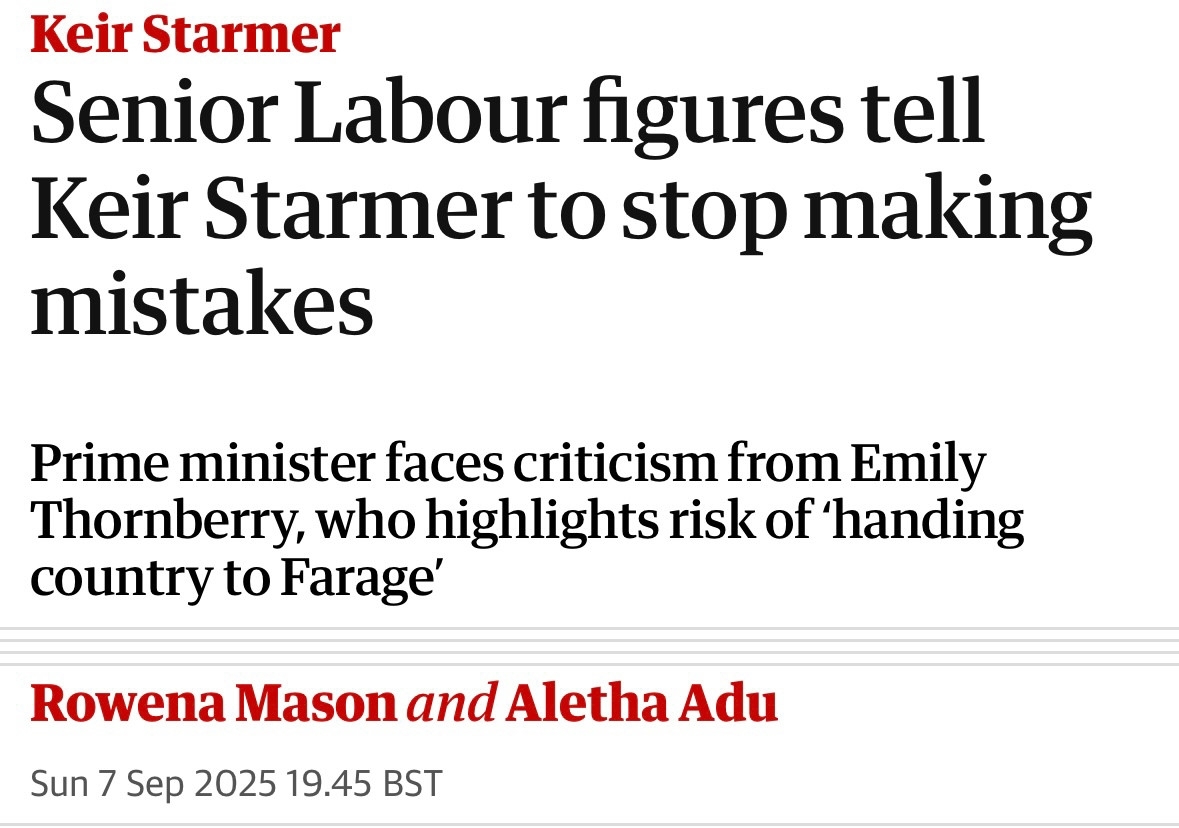
Task: Click author name Rowena Mason
Action: (214, 705)
